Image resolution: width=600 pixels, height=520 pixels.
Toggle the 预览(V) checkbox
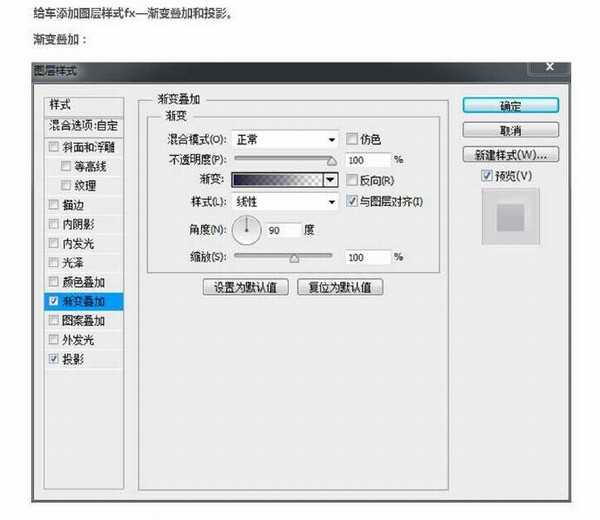coord(487,176)
